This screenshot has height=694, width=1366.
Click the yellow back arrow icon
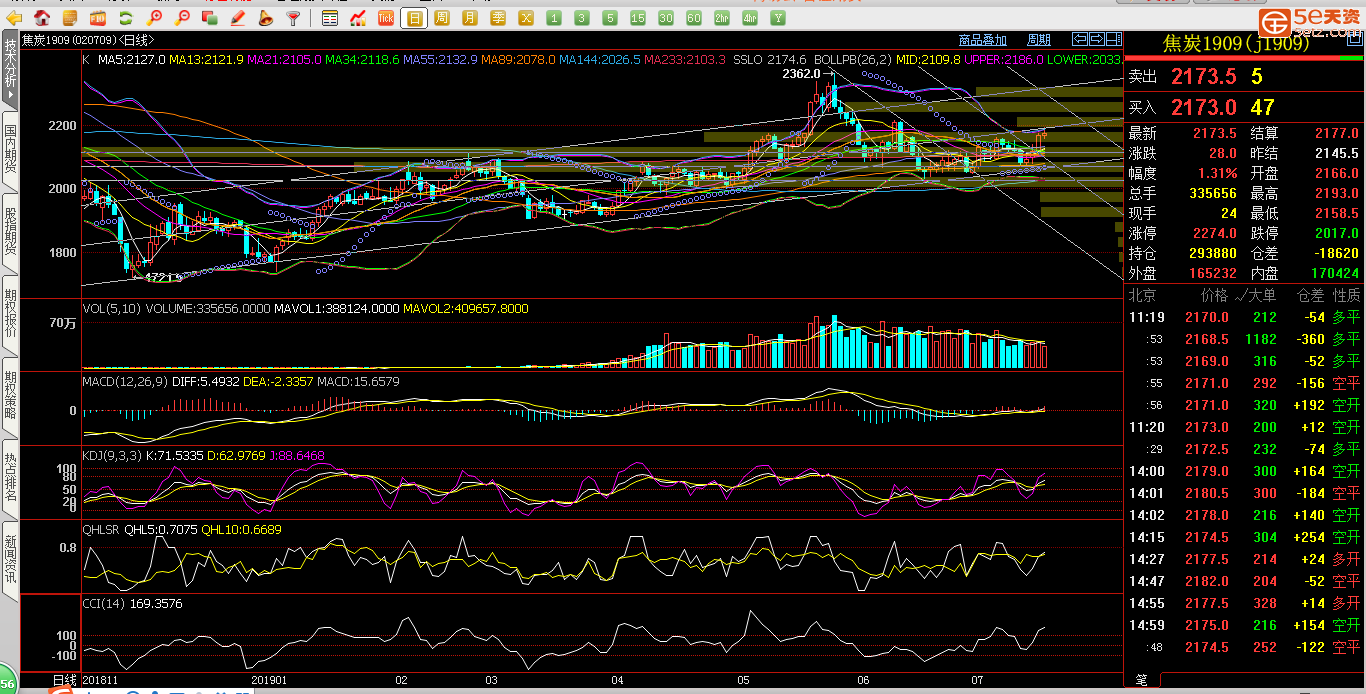pyautogui.click(x=15, y=18)
